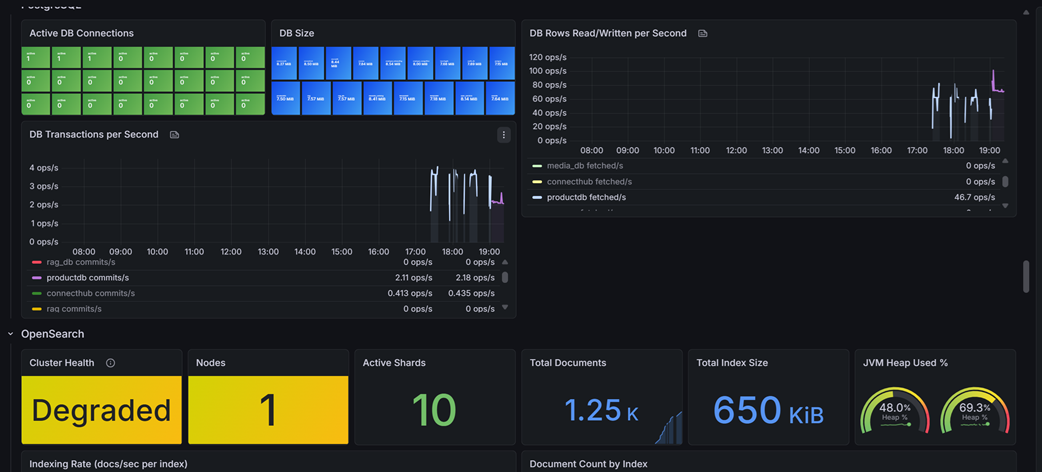Click the 4 ops/s axis label
This screenshot has width=1042, height=472.
[x=45, y=168]
